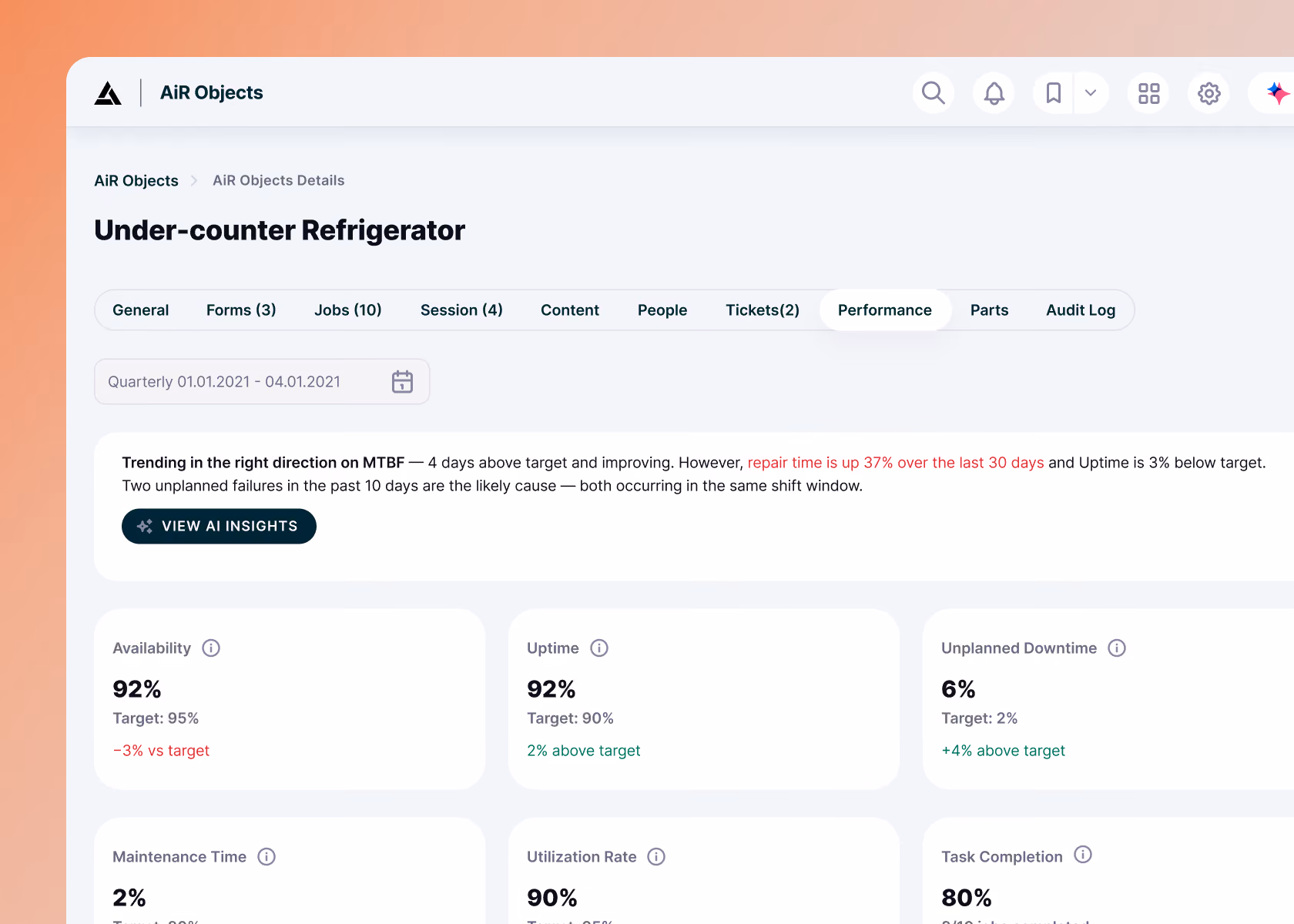Click the red repair time warning text

(x=896, y=462)
